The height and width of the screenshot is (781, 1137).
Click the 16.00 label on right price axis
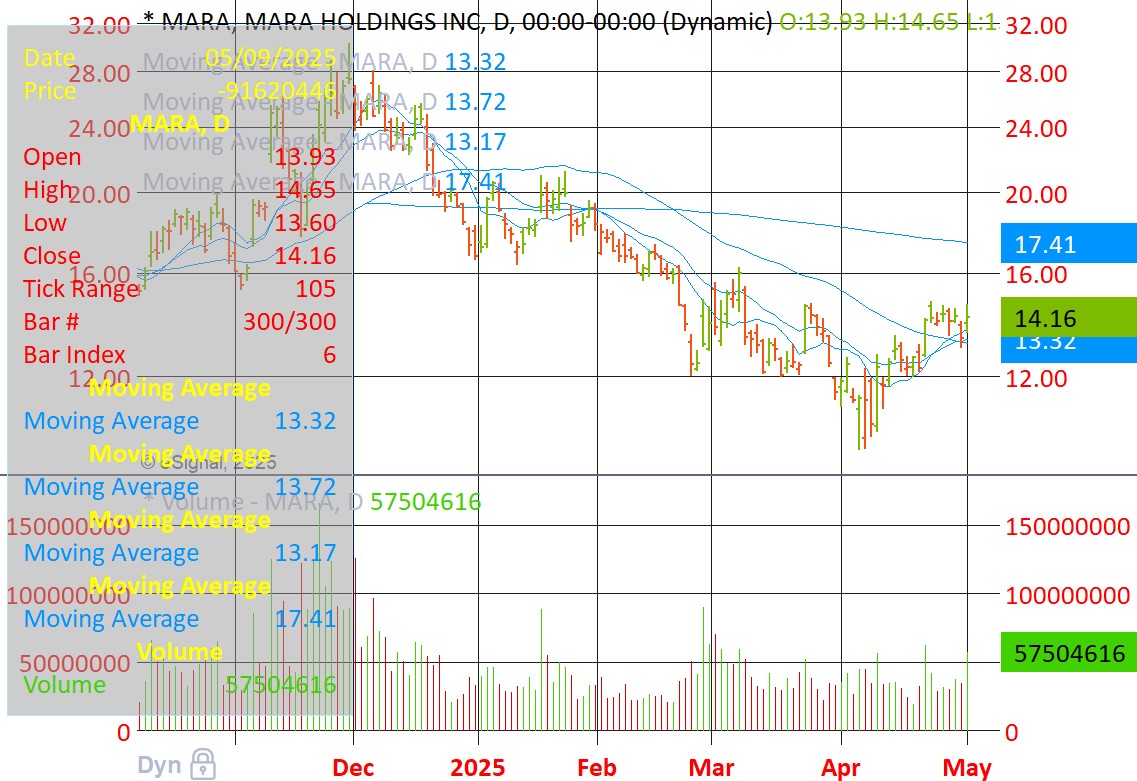pyautogui.click(x=1036, y=274)
